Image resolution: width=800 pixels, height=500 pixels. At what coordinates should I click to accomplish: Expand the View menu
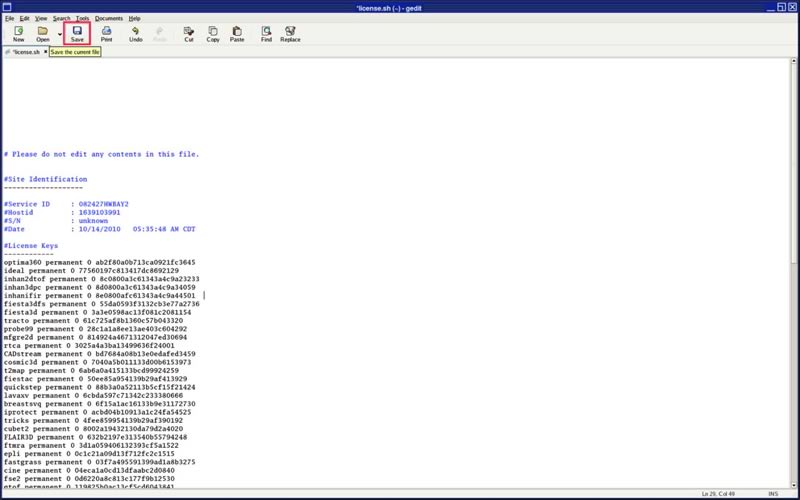(40, 18)
